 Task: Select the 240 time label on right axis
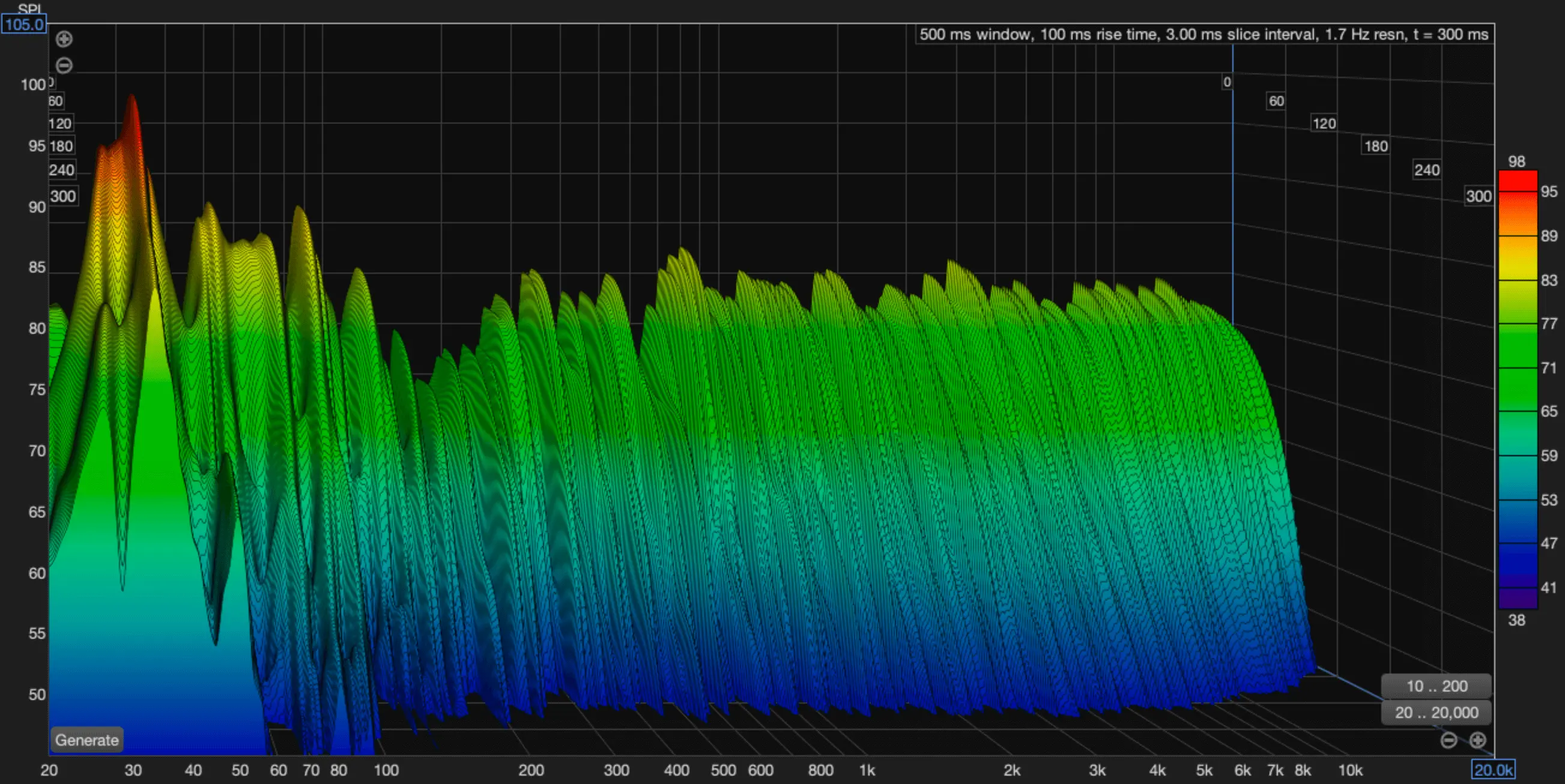tap(1426, 170)
